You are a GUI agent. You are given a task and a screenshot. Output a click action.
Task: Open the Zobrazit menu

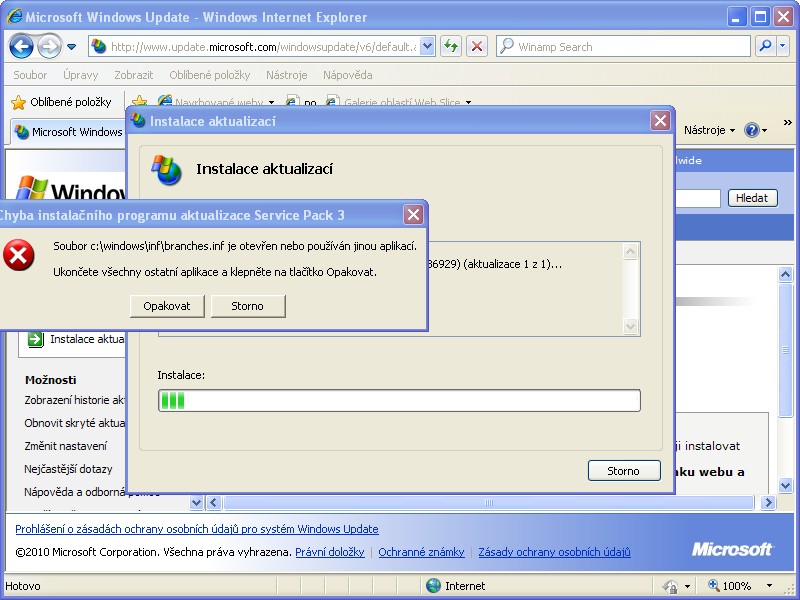(134, 75)
